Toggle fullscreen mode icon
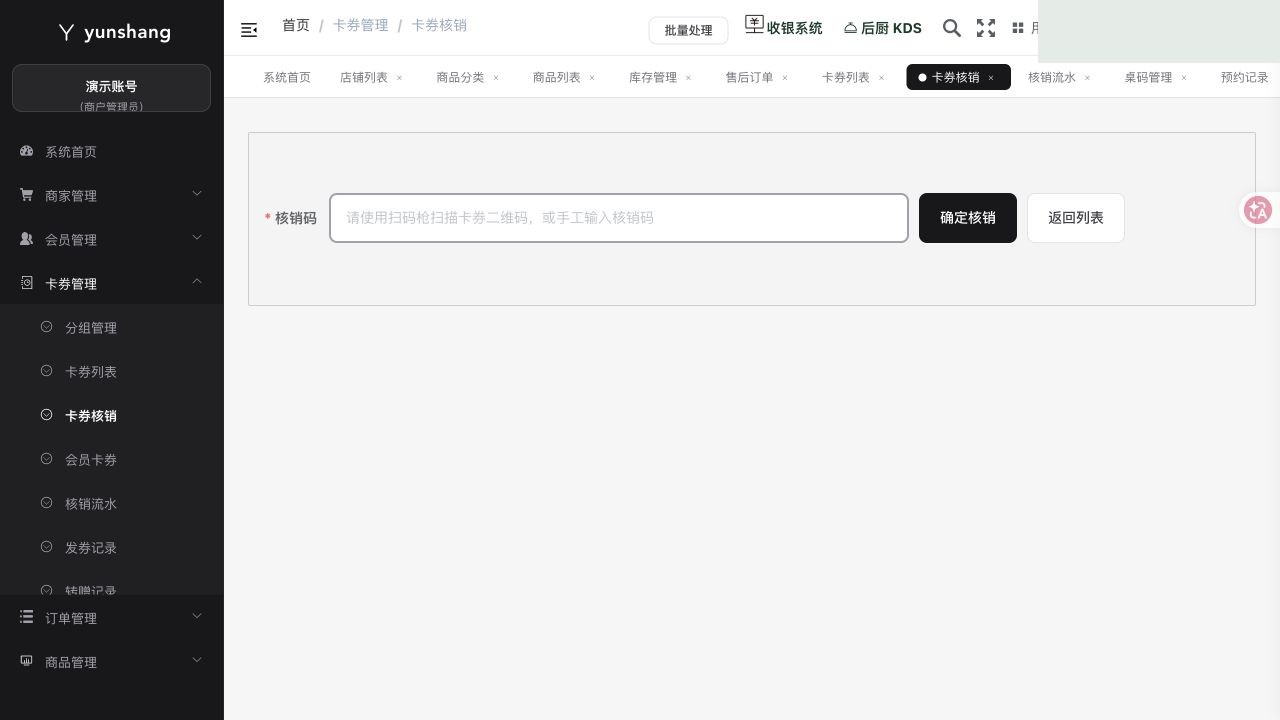 pyautogui.click(x=986, y=28)
